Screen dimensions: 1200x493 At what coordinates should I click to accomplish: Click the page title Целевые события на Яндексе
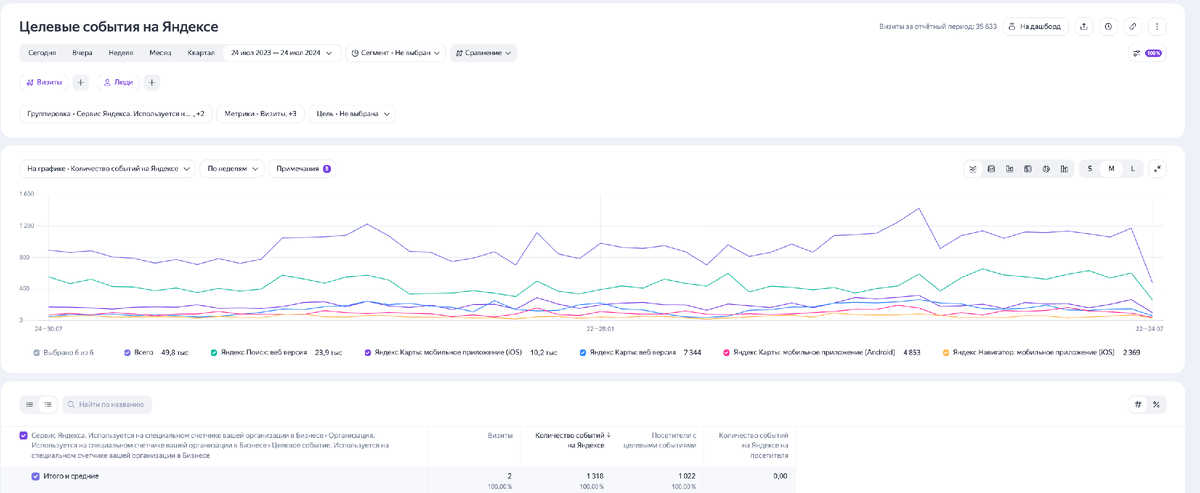click(x=119, y=27)
